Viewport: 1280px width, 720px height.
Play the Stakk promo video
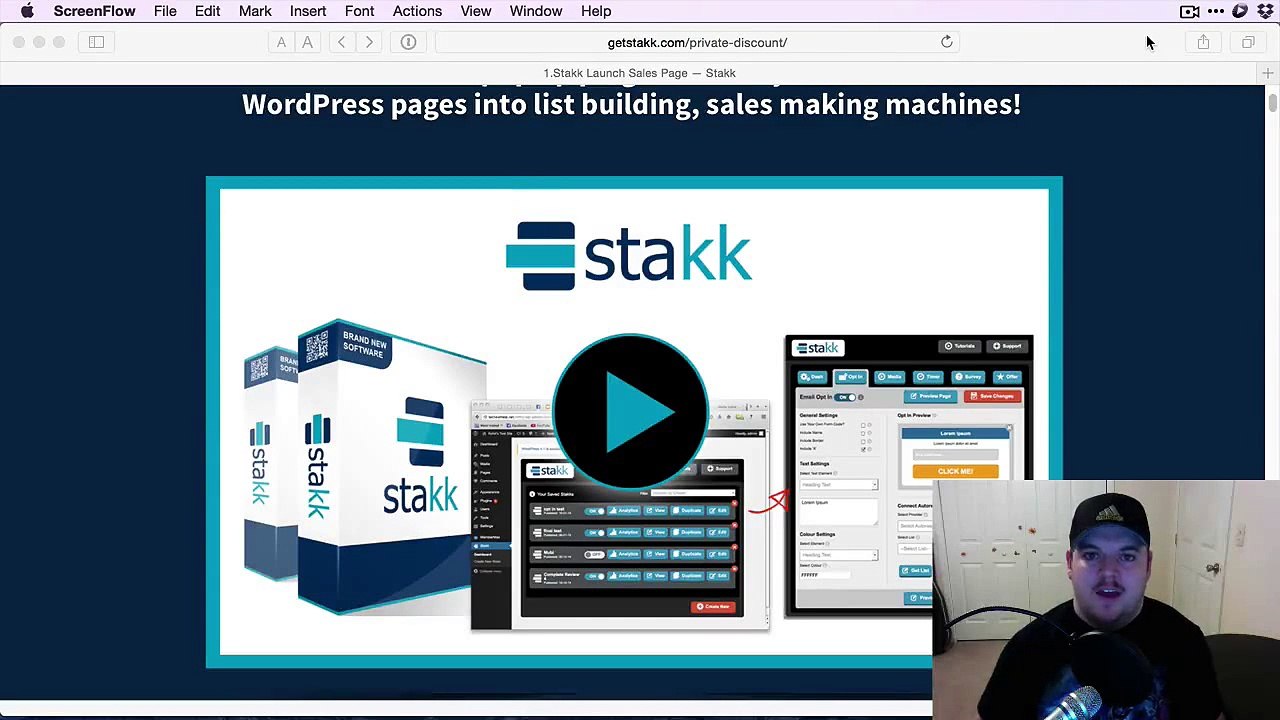[630, 412]
